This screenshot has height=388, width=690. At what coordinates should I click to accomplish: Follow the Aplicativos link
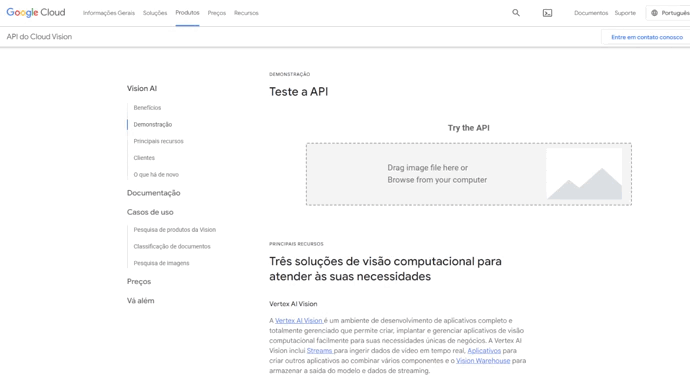484,351
